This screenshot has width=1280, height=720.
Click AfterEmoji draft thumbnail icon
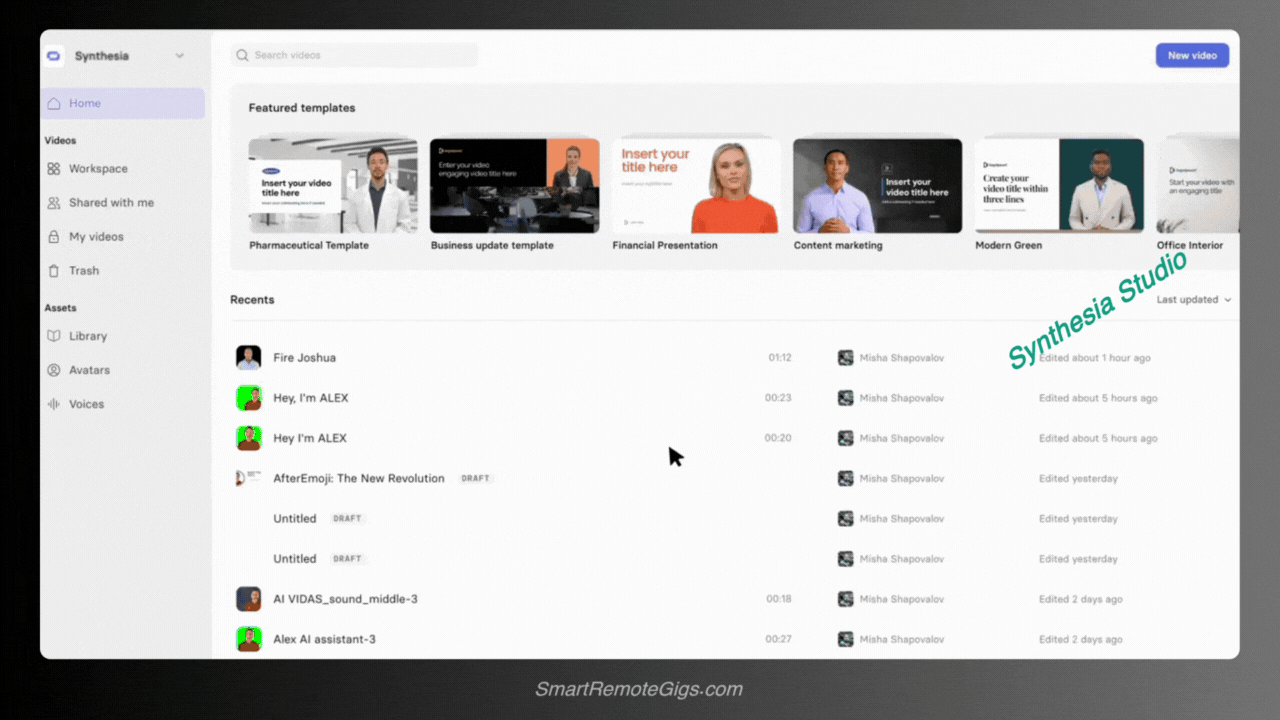pyautogui.click(x=248, y=478)
